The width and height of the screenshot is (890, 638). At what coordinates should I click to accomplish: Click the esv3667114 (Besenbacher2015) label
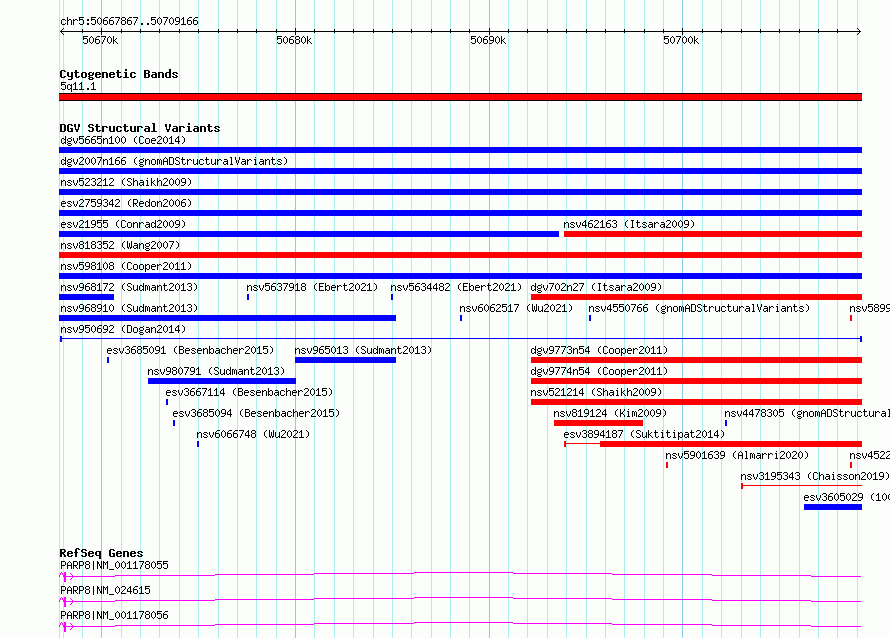(249, 392)
